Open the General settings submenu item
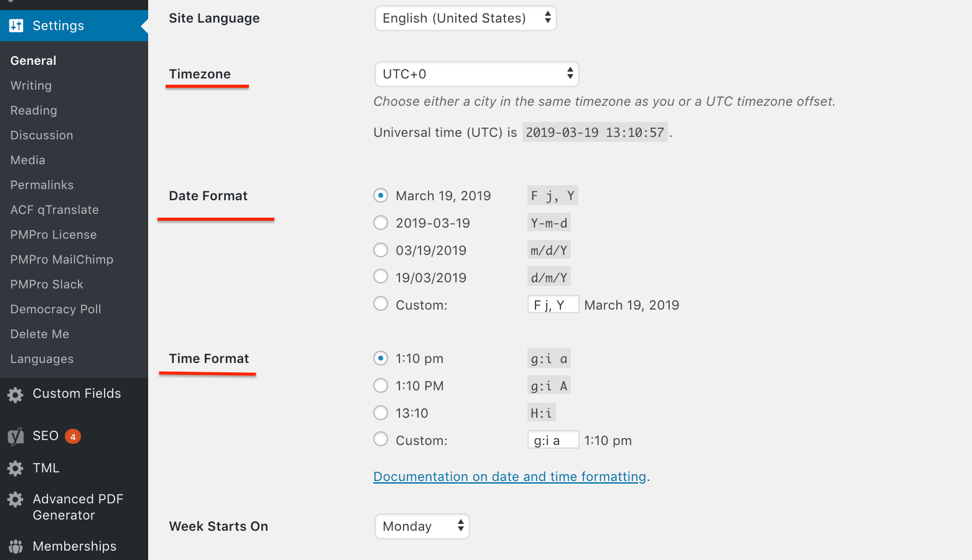This screenshot has height=560, width=972. coord(33,61)
